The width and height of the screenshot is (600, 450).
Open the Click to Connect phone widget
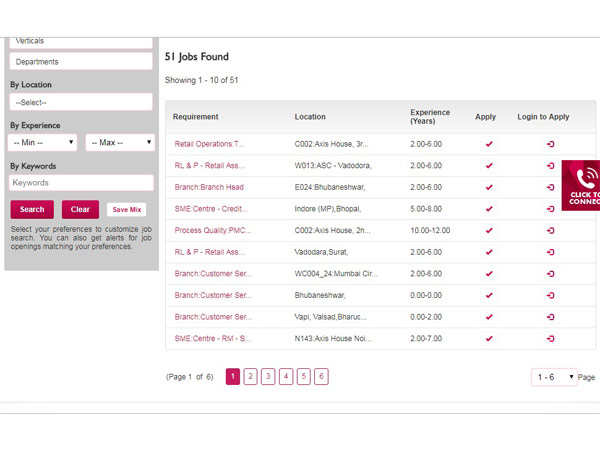point(581,186)
